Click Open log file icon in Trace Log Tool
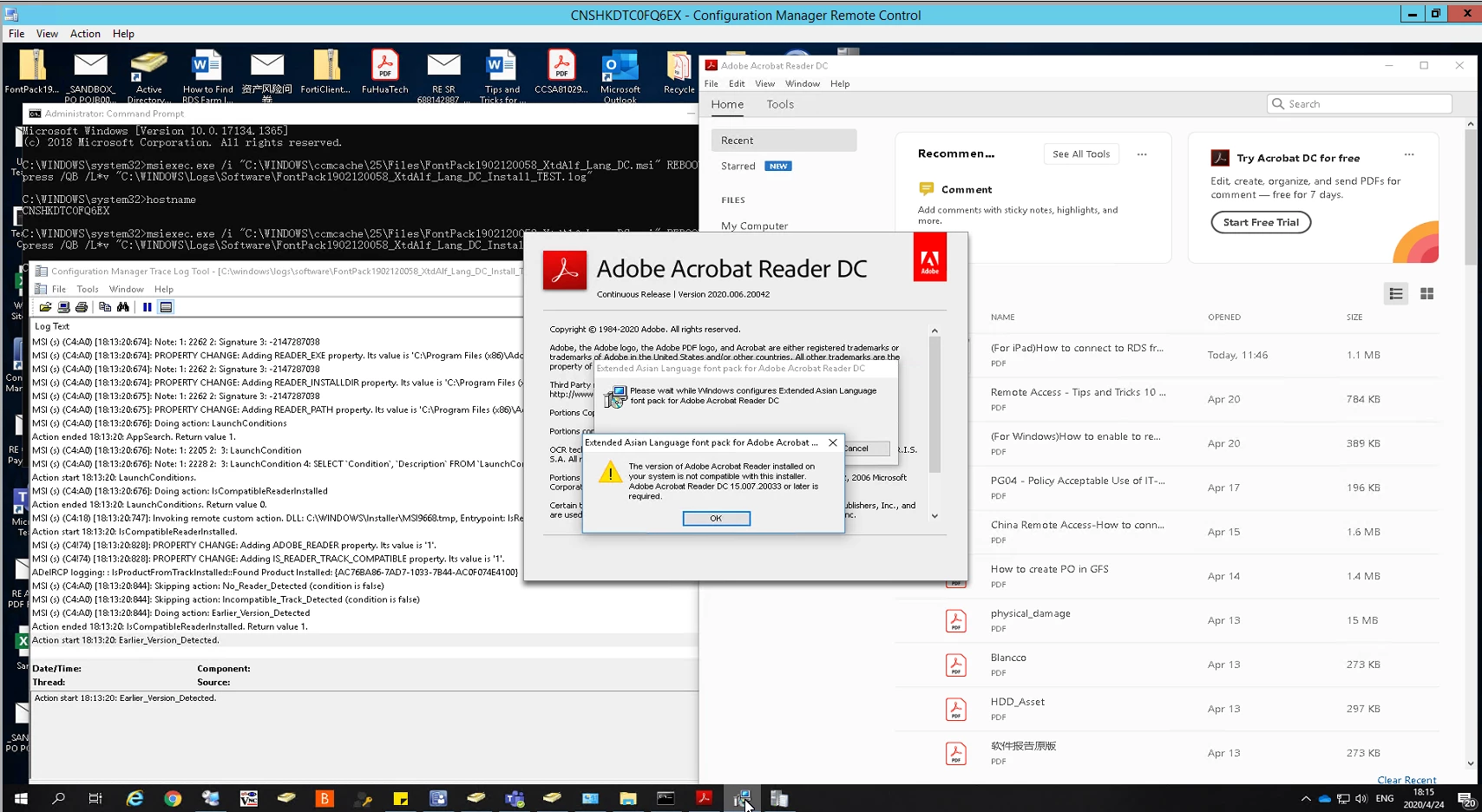The width and height of the screenshot is (1482, 812). tap(45, 307)
